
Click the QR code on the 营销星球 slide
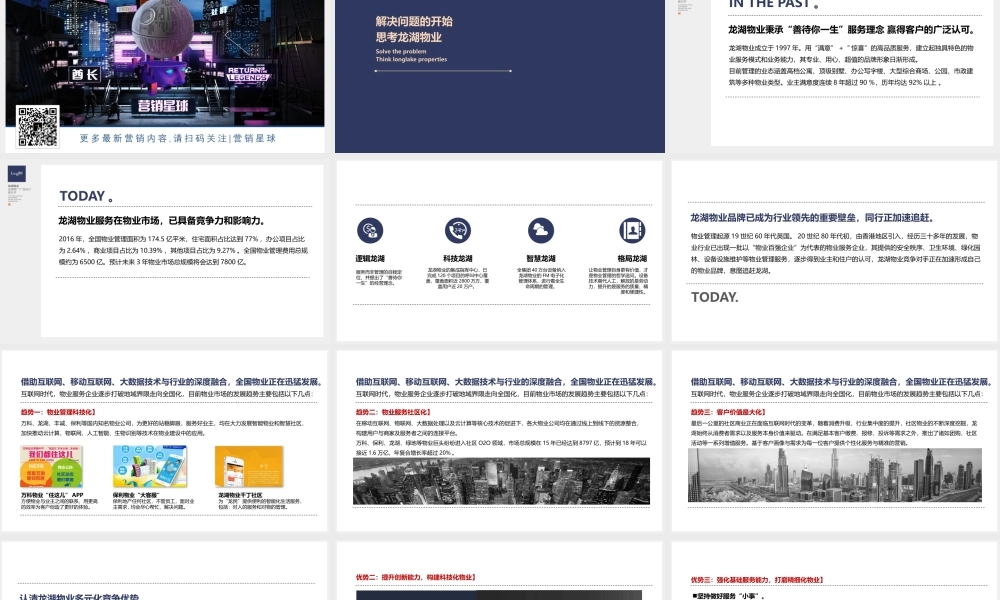(37, 128)
